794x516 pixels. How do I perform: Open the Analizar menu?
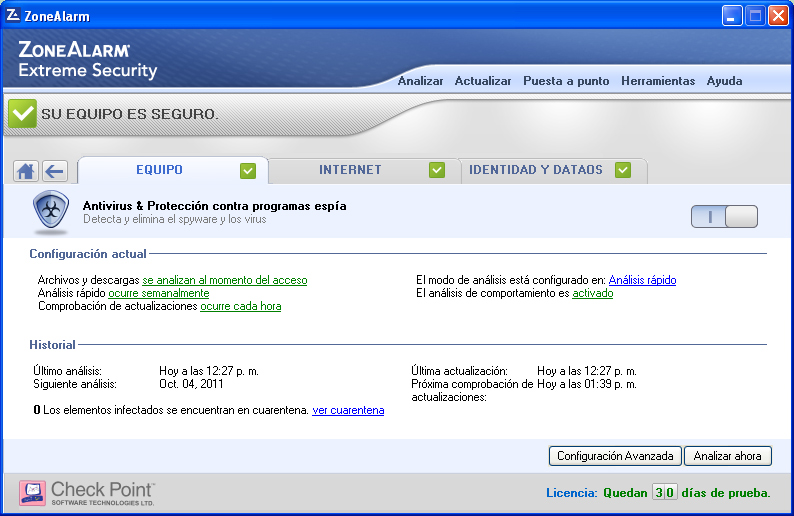[x=420, y=81]
